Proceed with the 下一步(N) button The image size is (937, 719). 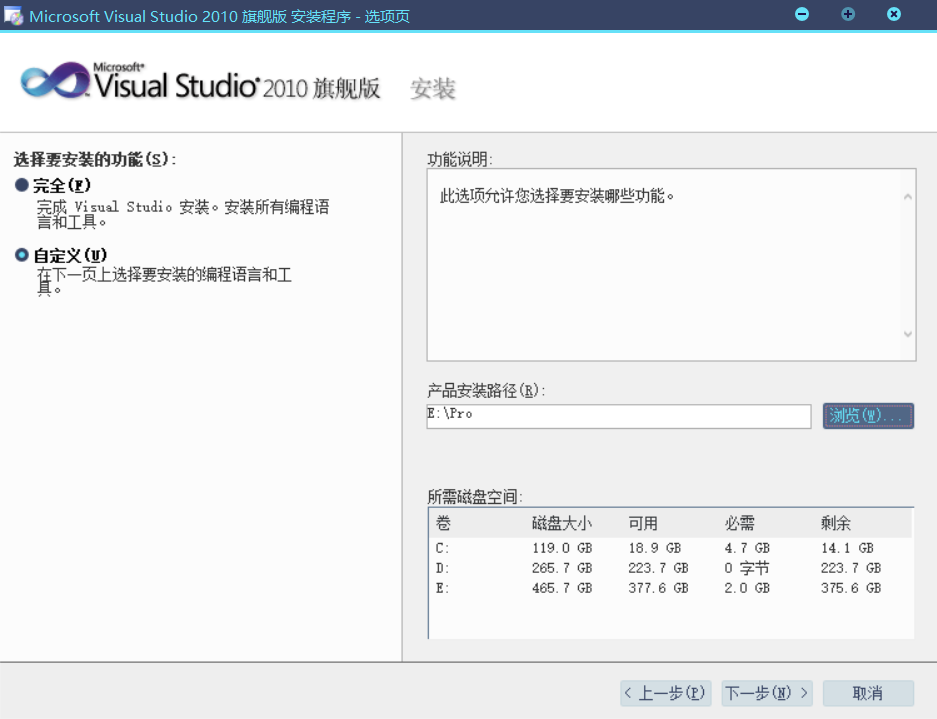tap(767, 693)
